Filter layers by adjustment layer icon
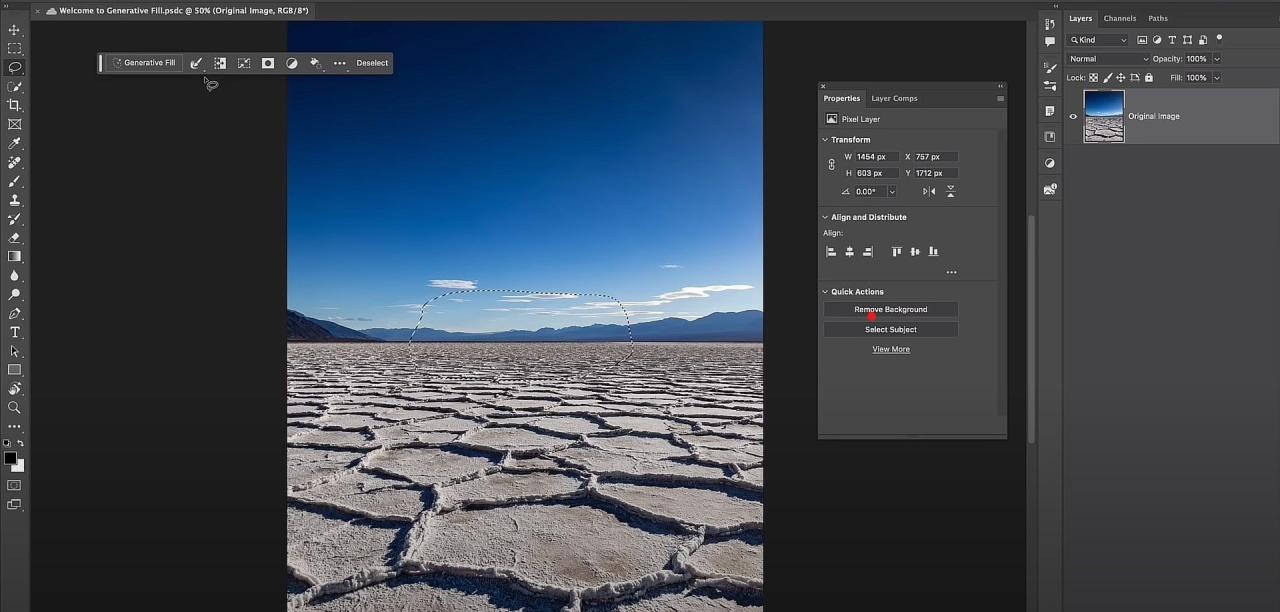Viewport: 1280px width, 612px height. tap(1157, 40)
